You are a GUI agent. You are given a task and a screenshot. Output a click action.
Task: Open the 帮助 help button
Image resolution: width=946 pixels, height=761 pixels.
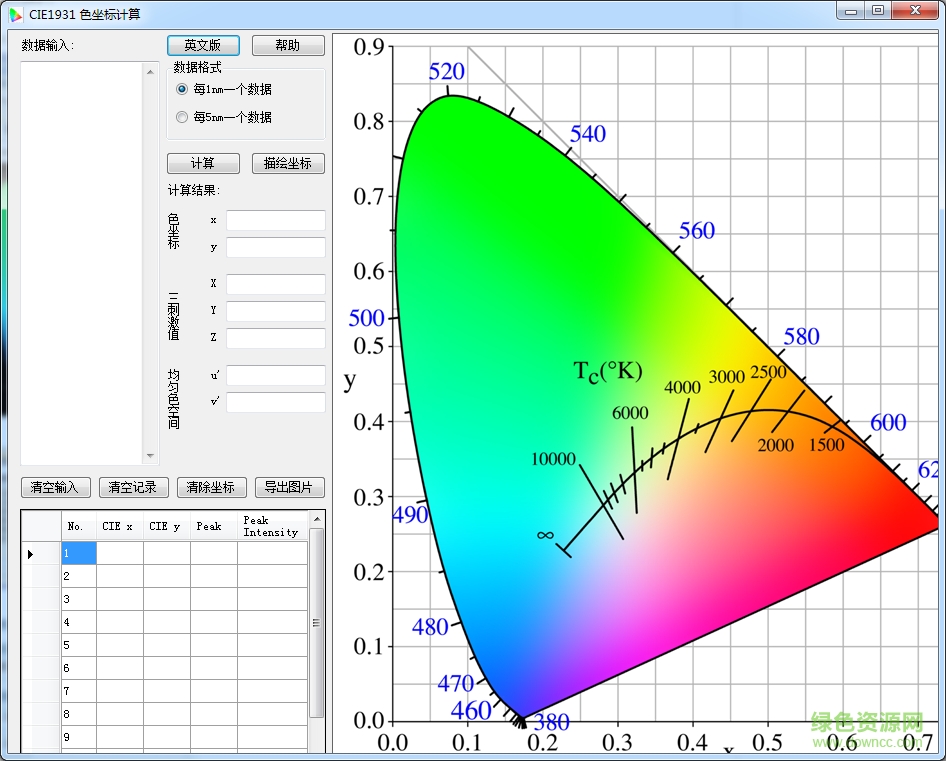click(288, 46)
